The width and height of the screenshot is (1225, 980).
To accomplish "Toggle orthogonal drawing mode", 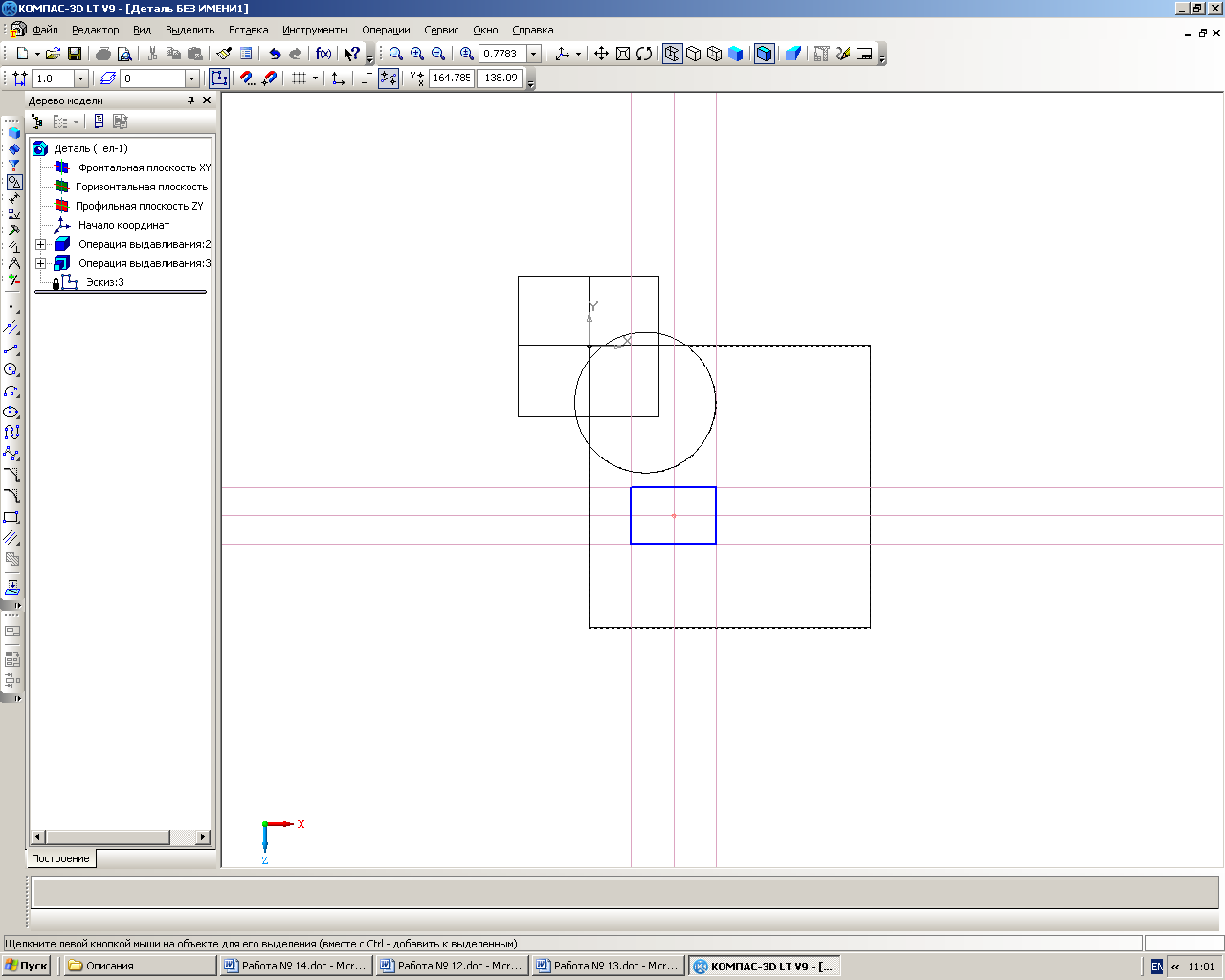I will tap(366, 78).
